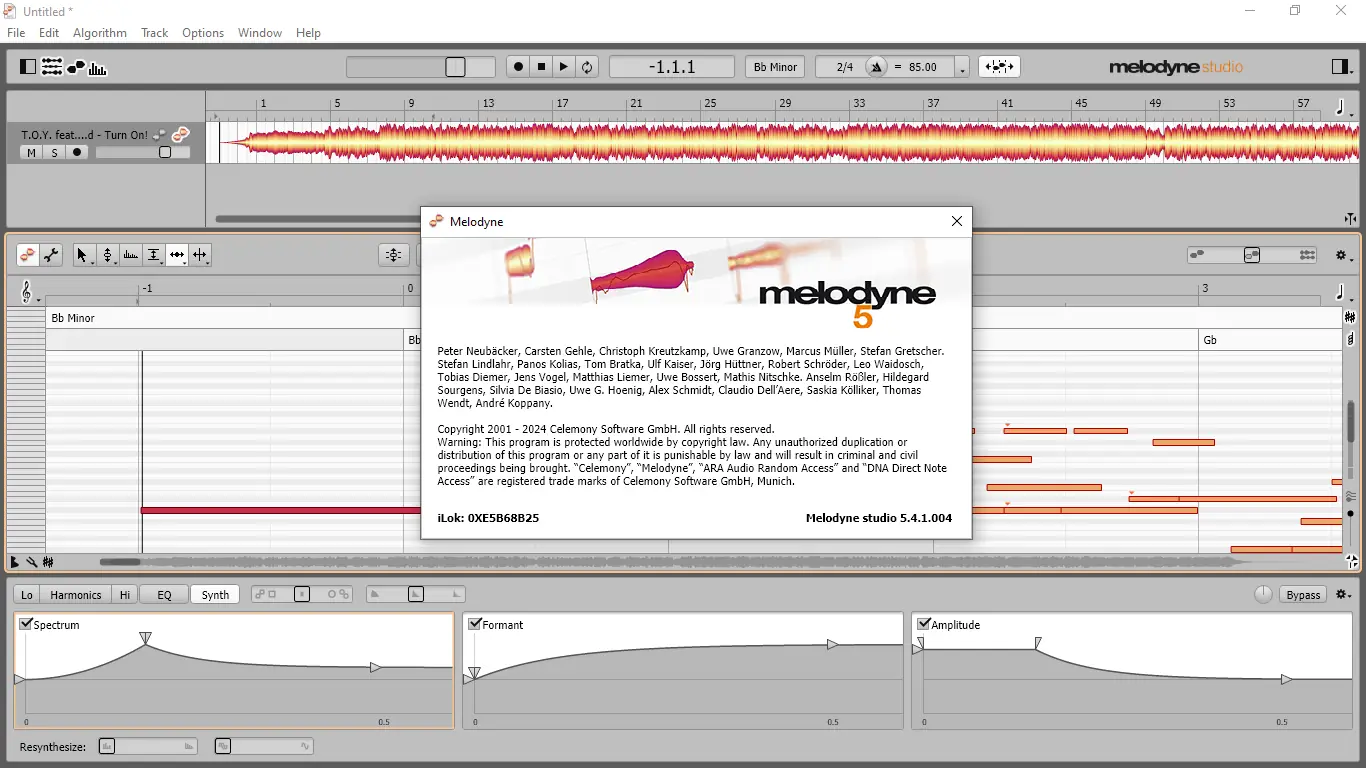
Task: Select the Pitch tool
Action: tap(107, 255)
